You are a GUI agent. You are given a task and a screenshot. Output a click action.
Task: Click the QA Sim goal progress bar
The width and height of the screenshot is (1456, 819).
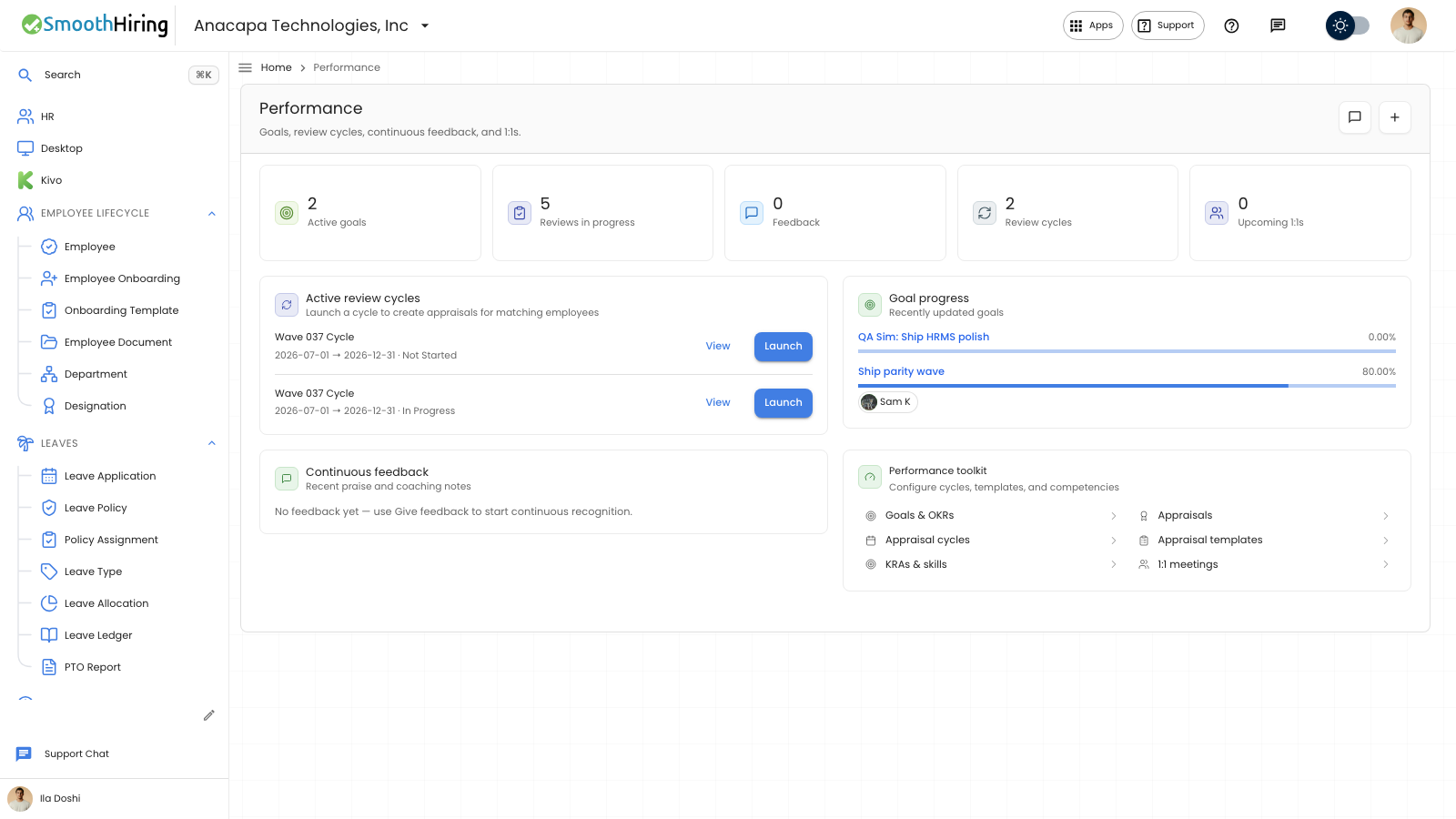pos(1127,351)
